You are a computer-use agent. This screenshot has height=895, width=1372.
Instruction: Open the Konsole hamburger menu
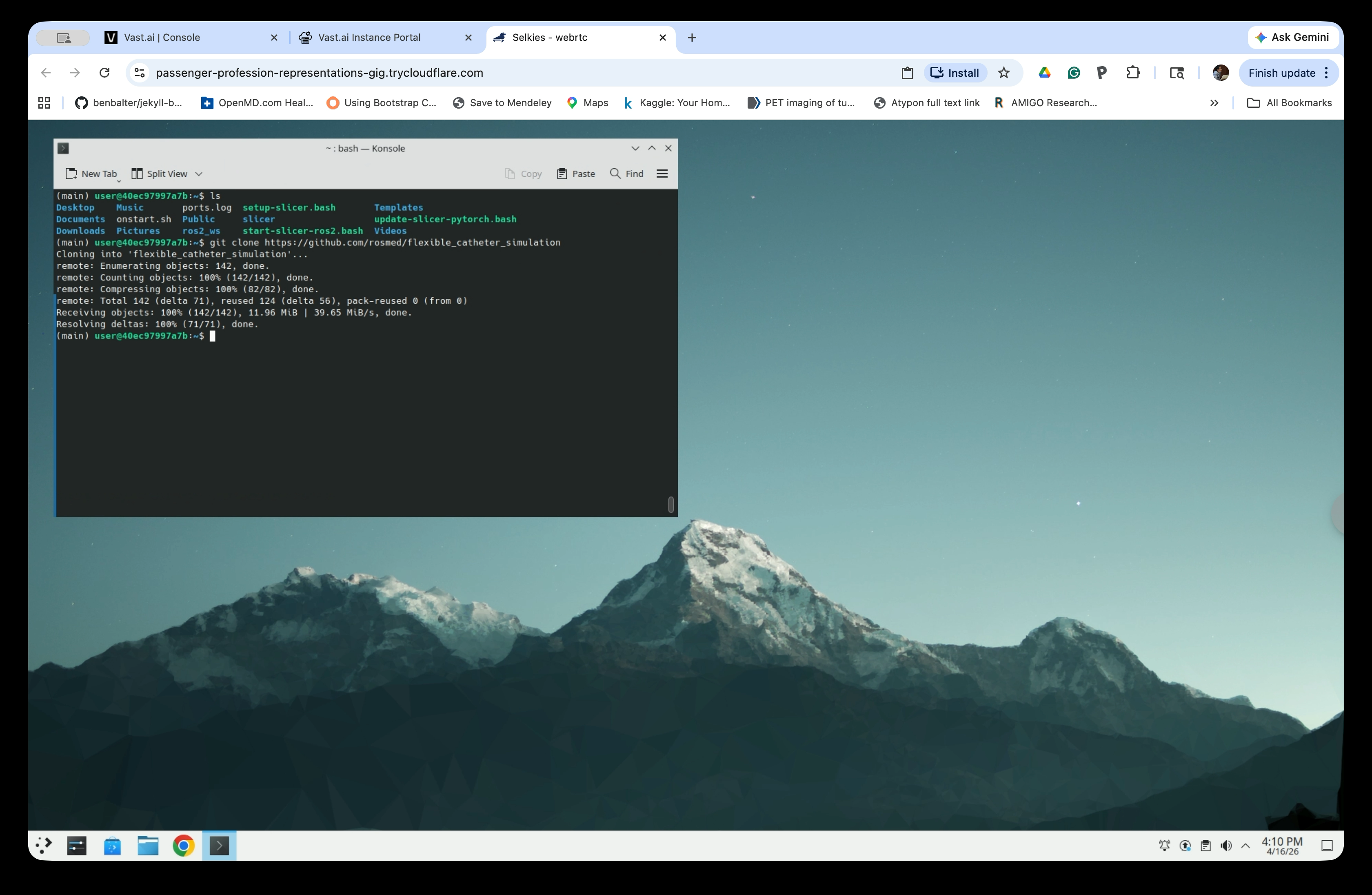click(662, 173)
